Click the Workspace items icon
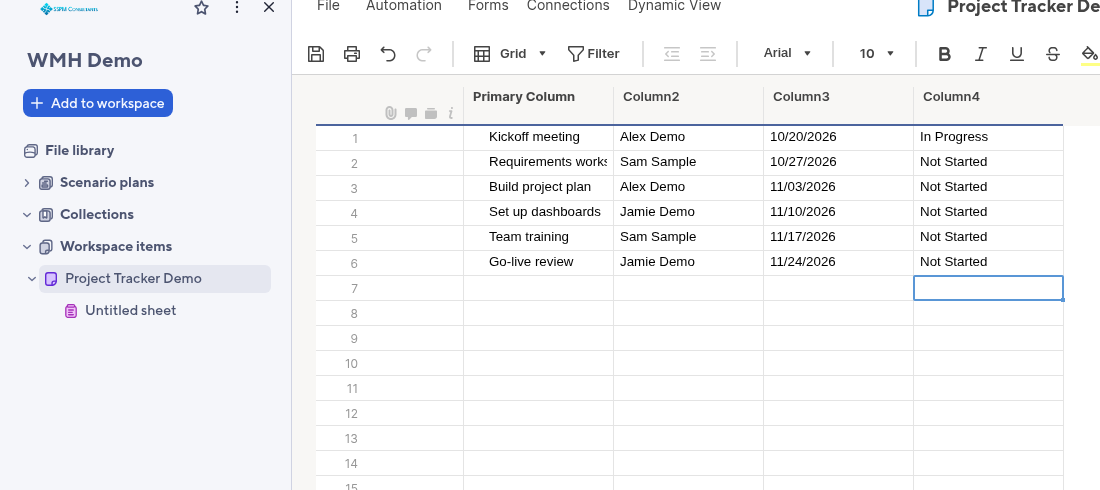Viewport: 1100px width, 490px height. coord(46,247)
